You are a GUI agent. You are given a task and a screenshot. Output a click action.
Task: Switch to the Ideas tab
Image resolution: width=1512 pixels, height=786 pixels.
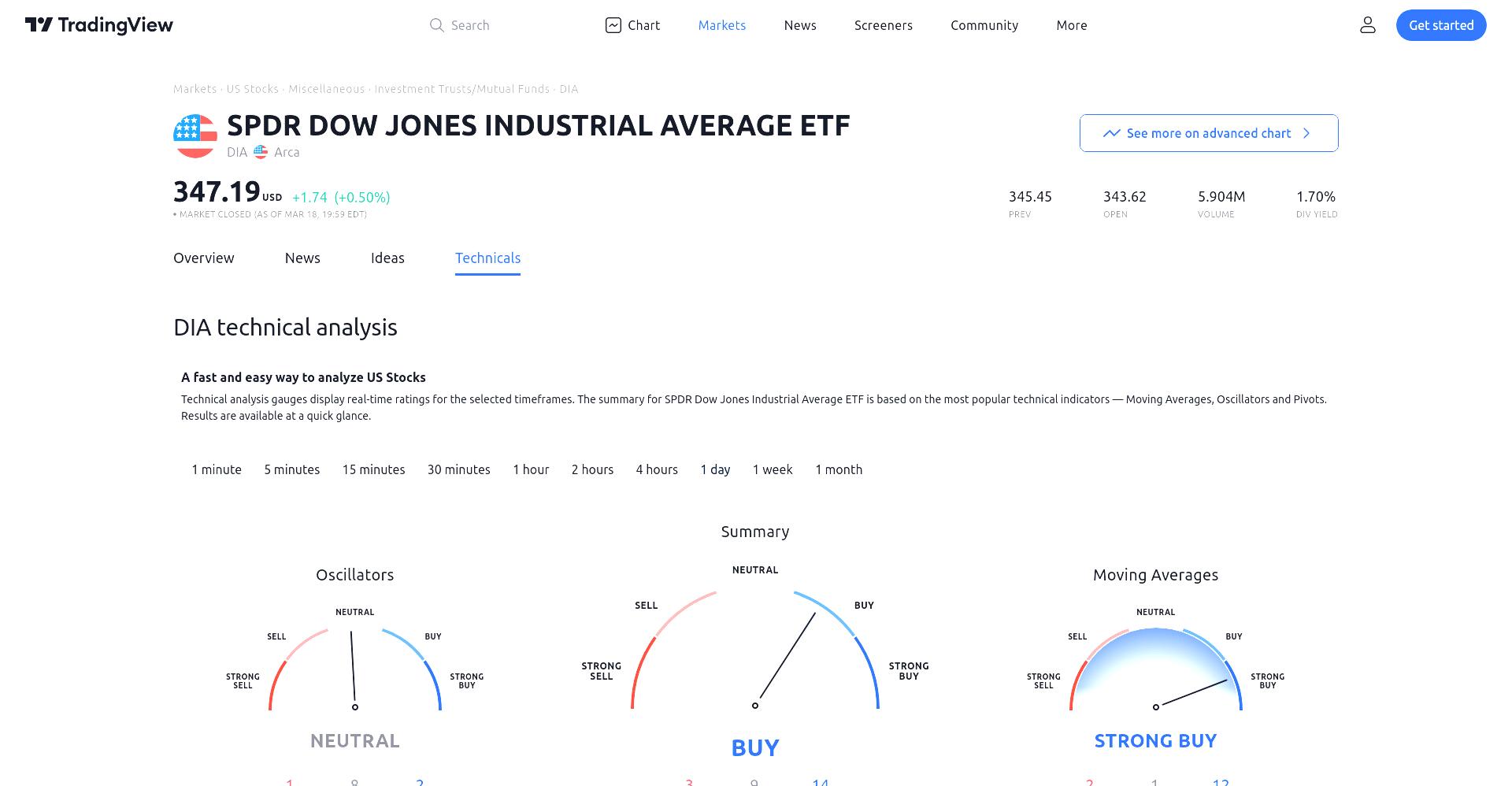[387, 258]
